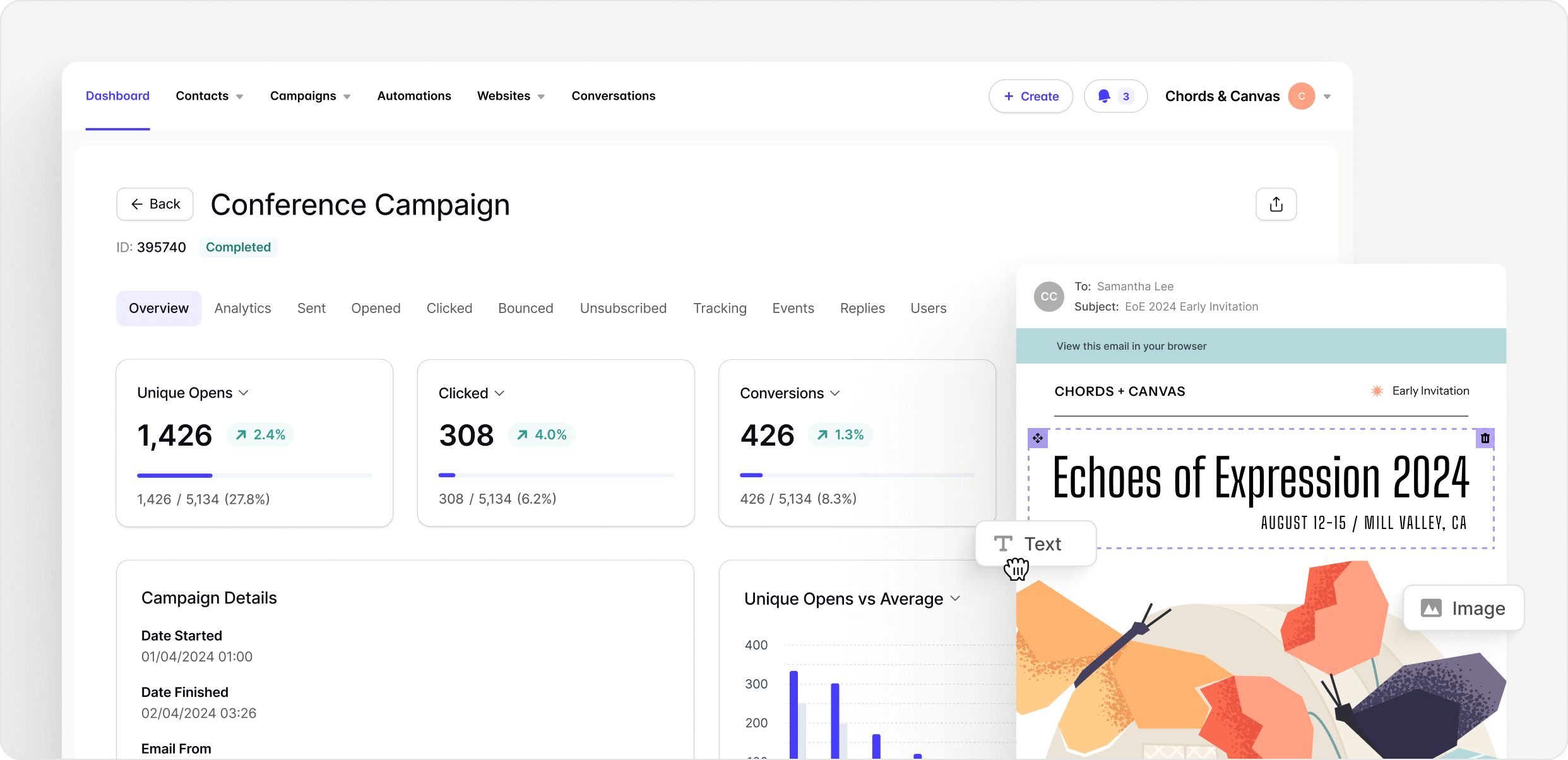Open the Clicked metric dropdown
The width and height of the screenshot is (1568, 760).
(499, 393)
